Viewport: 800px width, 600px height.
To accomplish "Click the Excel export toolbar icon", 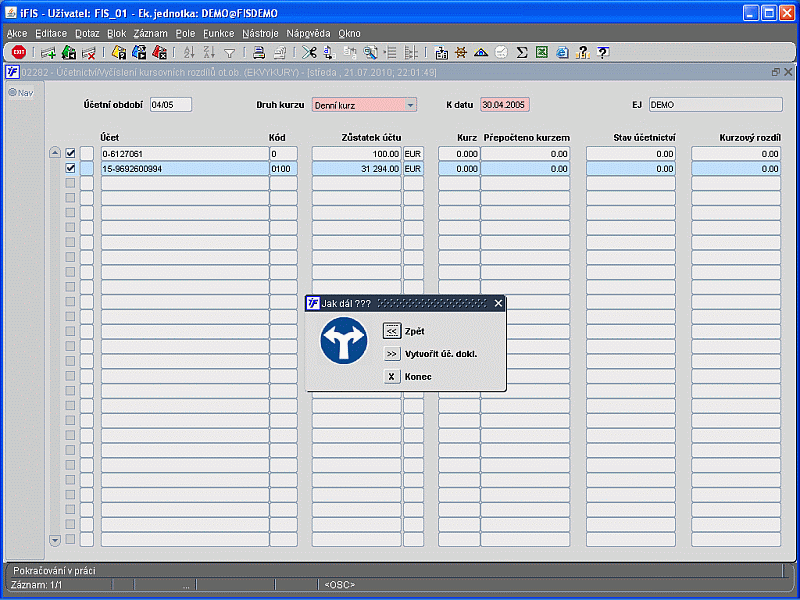I will pos(541,53).
